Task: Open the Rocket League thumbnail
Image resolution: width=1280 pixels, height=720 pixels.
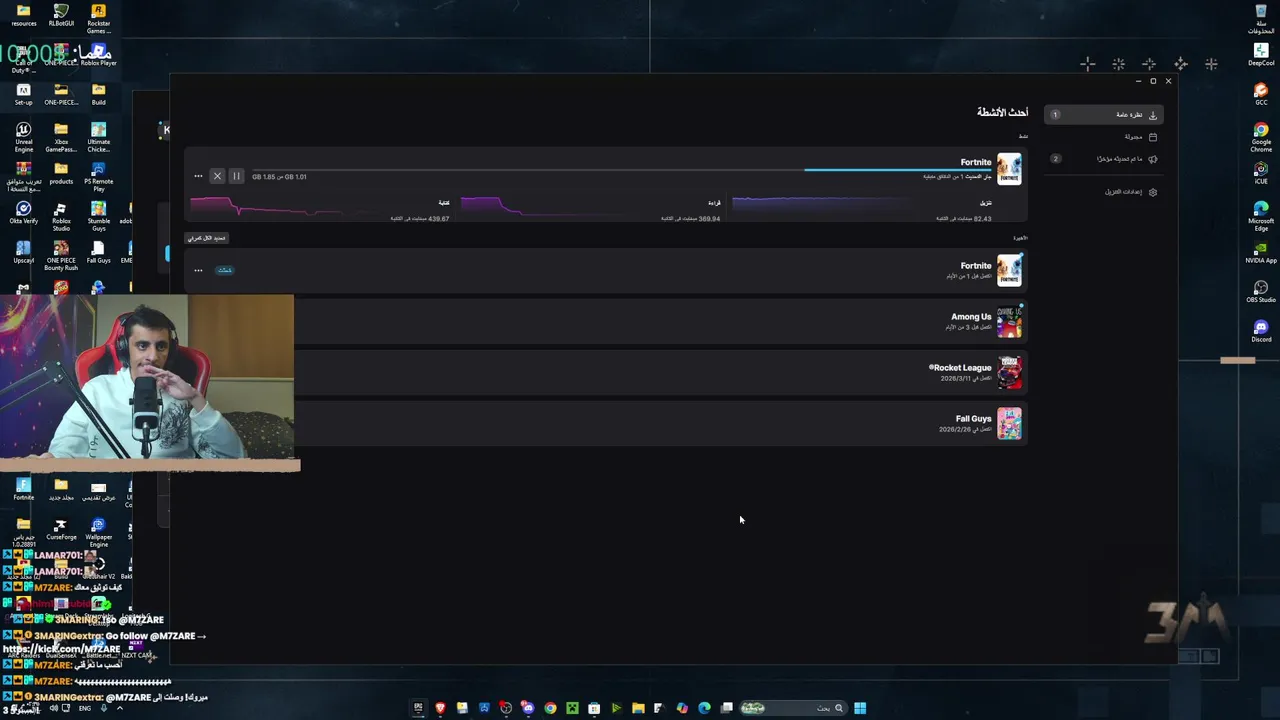Action: coord(1009,372)
